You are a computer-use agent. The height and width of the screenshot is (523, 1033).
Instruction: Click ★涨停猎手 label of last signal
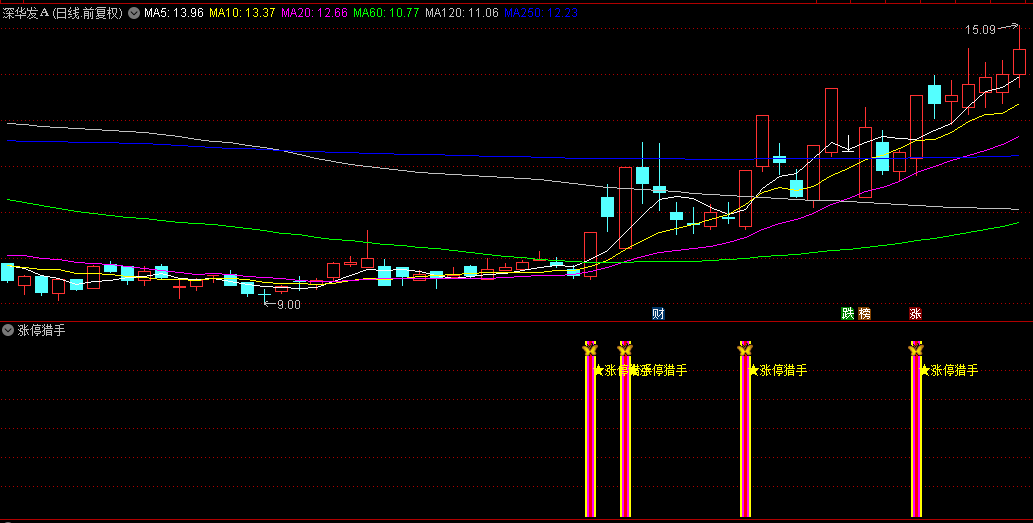coord(949,370)
